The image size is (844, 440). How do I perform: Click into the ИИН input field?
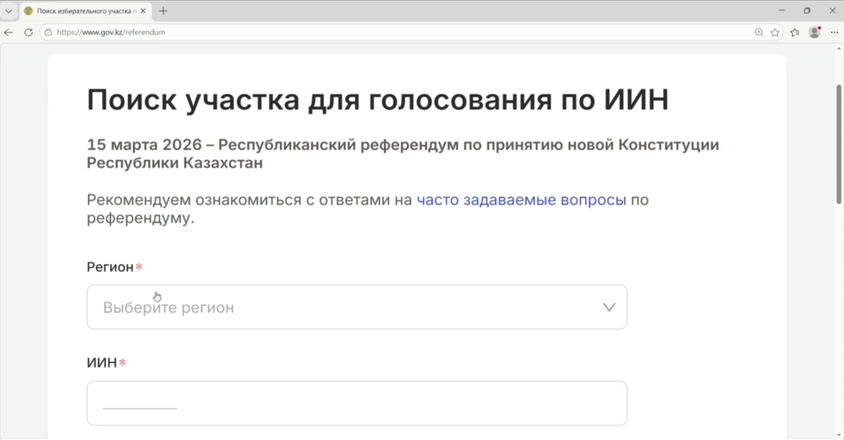click(356, 403)
